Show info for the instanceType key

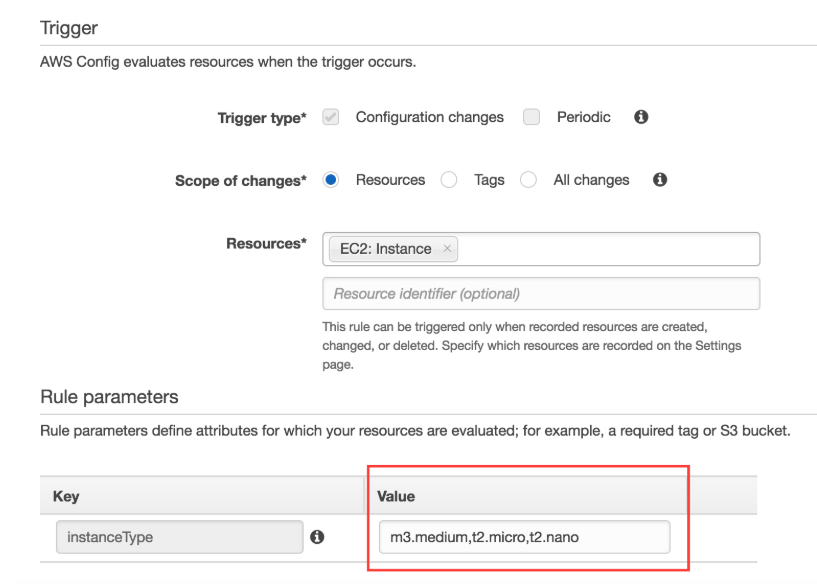tap(317, 537)
